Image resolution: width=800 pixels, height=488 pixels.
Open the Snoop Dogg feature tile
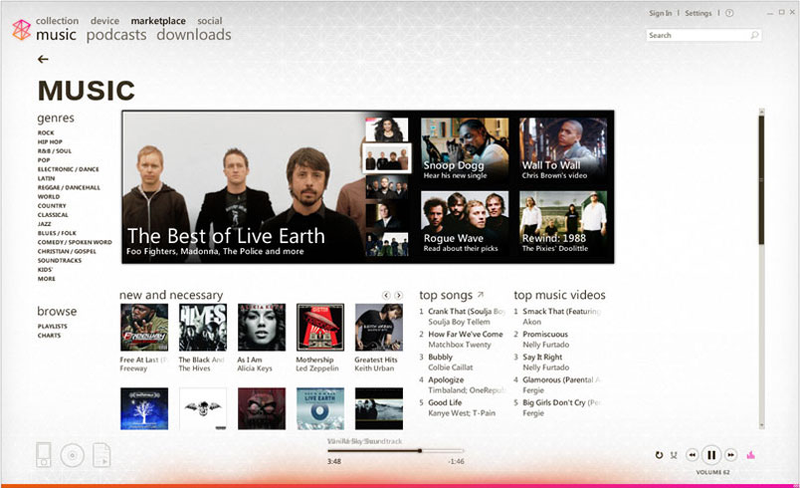pyautogui.click(x=465, y=149)
